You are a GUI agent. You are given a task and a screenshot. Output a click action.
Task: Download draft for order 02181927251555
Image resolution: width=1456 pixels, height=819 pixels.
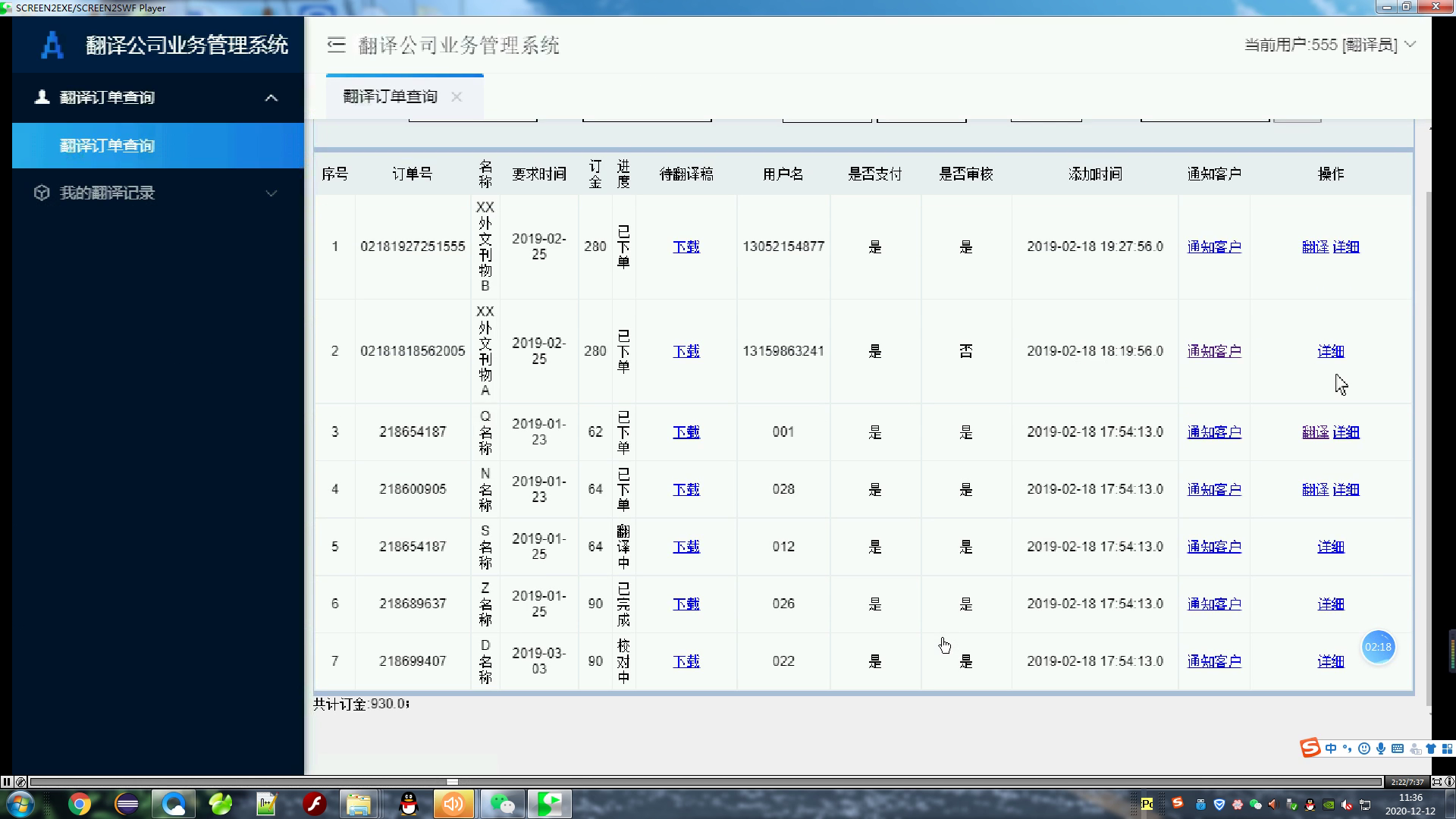click(x=686, y=246)
